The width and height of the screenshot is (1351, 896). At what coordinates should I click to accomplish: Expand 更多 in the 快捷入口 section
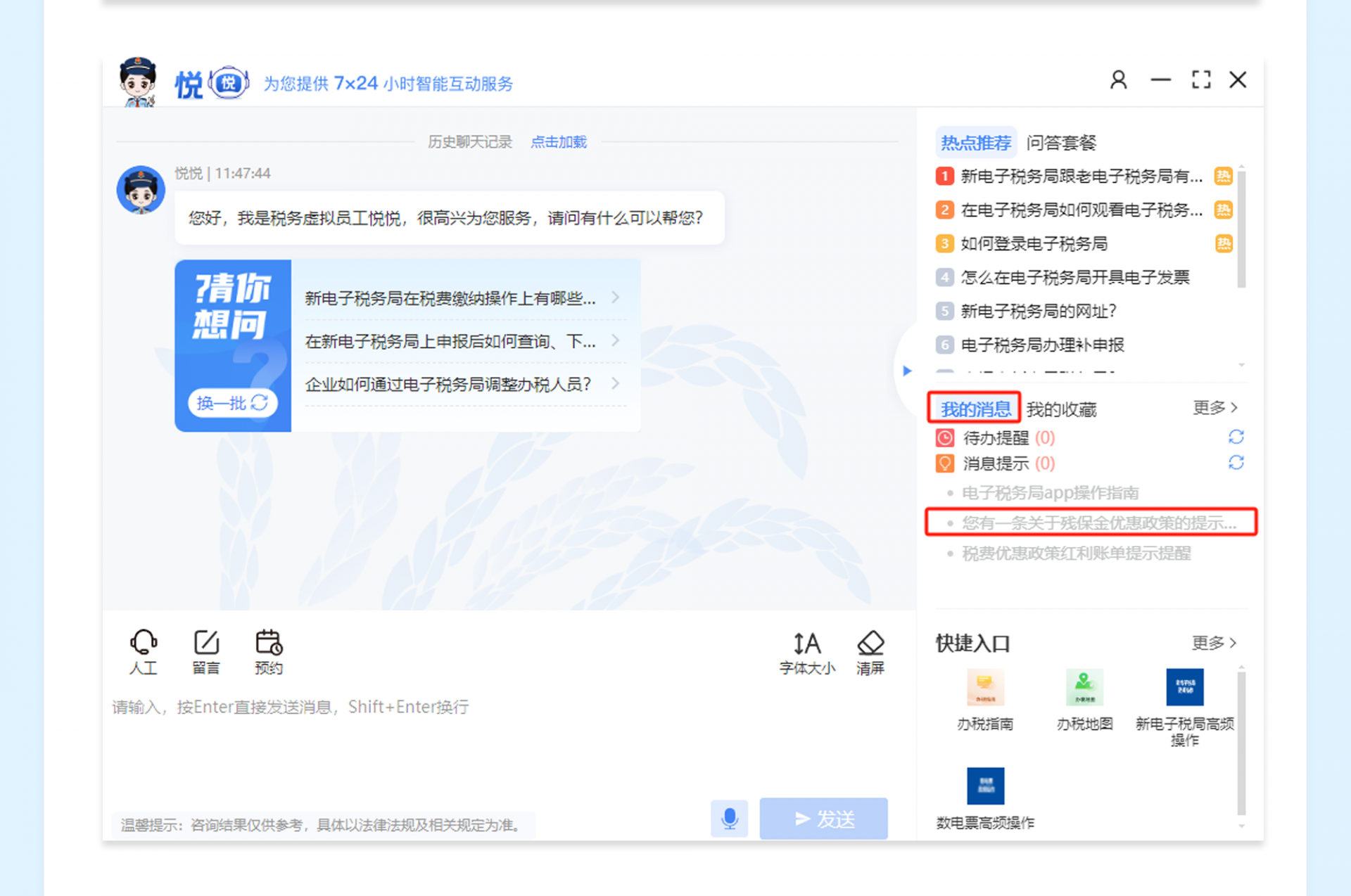(1213, 643)
